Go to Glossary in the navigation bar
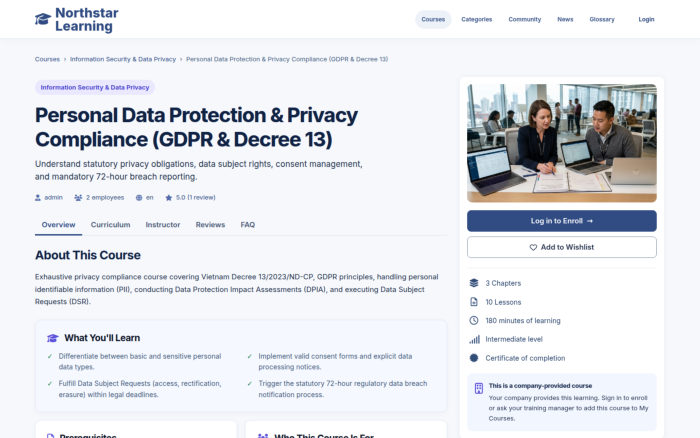Viewport: 700px width, 438px height. coord(602,20)
